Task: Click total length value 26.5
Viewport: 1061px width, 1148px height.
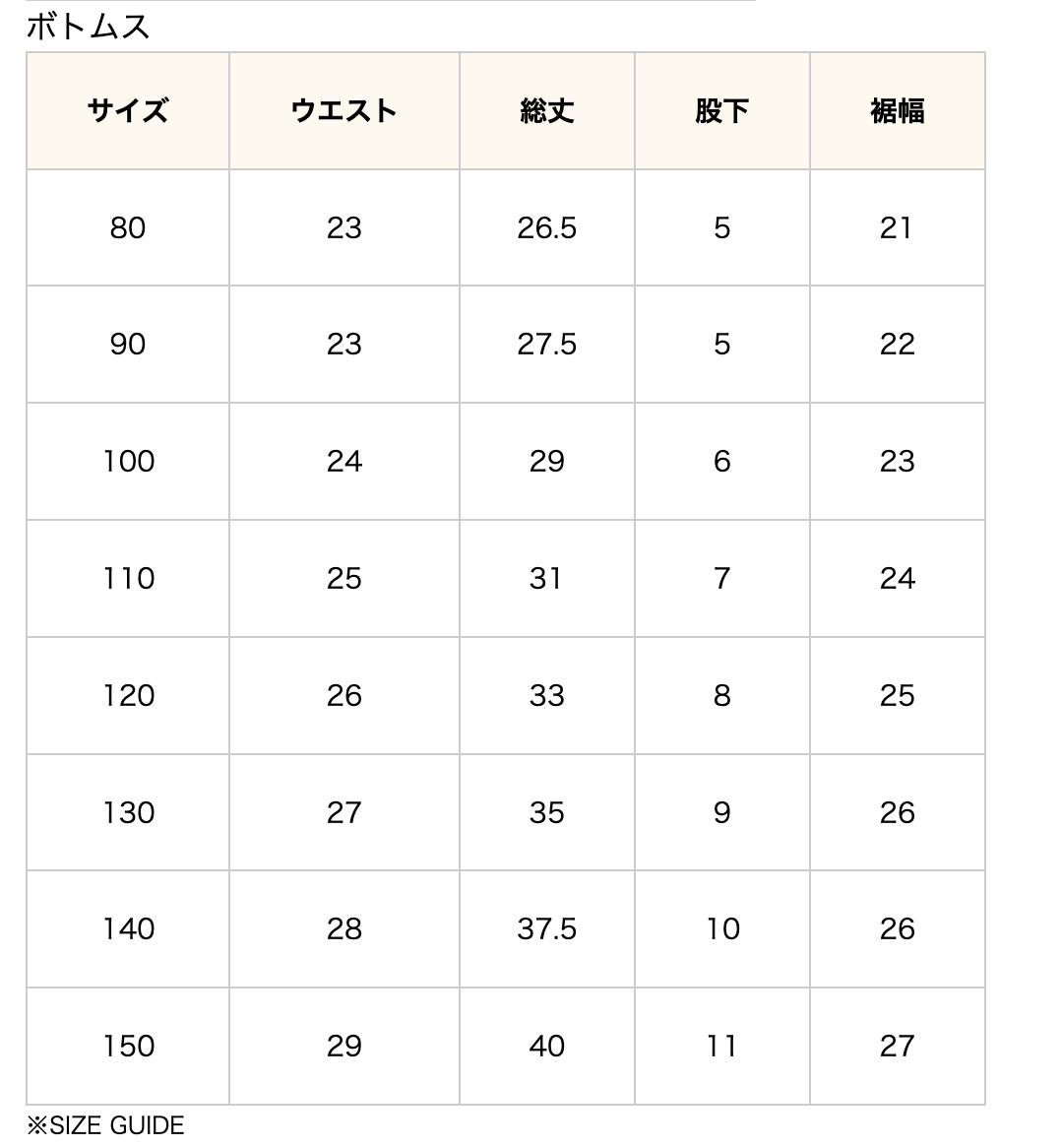Action: tap(546, 227)
